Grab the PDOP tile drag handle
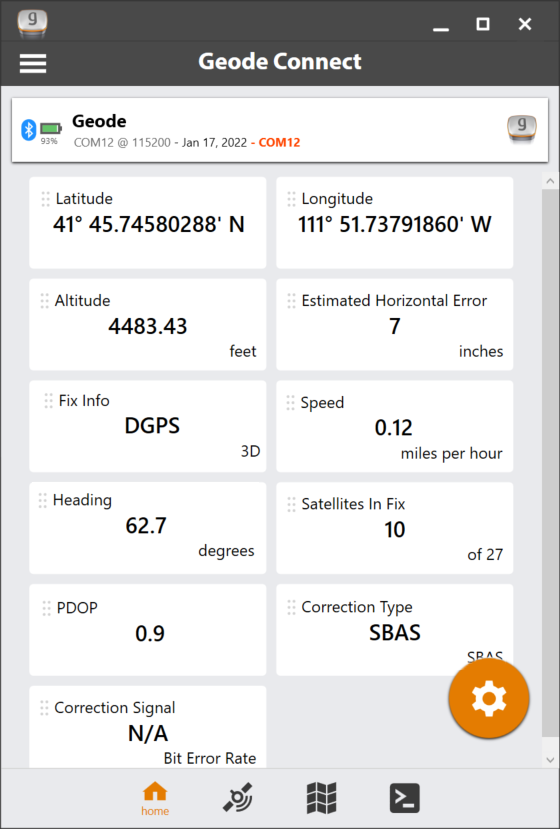The image size is (560, 829). [47, 608]
